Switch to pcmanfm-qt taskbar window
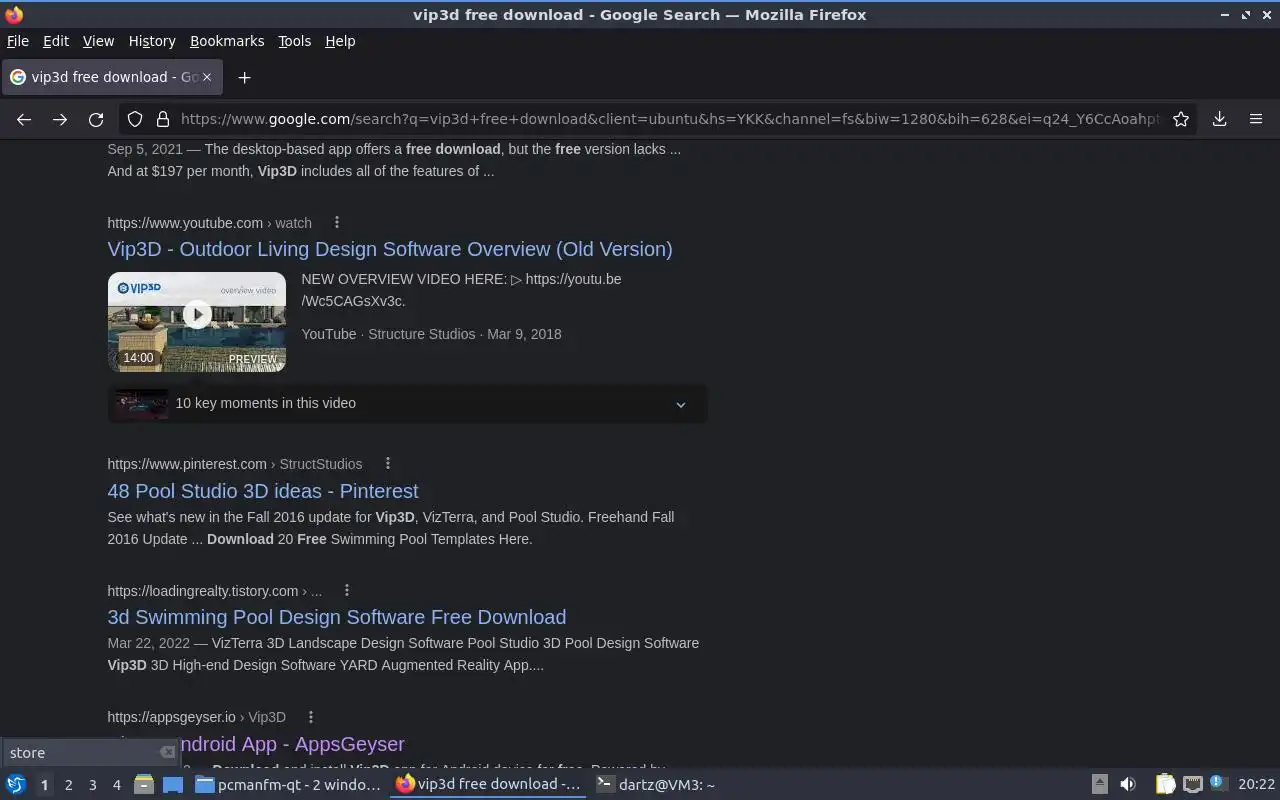 (x=288, y=785)
